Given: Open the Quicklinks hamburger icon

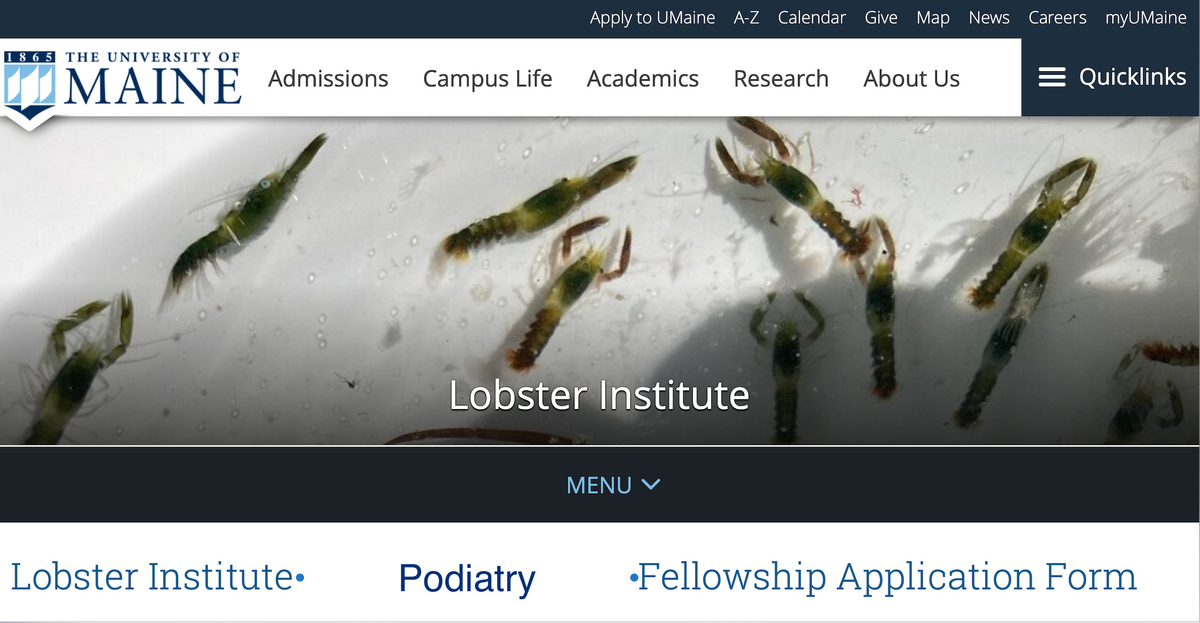Looking at the screenshot, I should point(1052,78).
